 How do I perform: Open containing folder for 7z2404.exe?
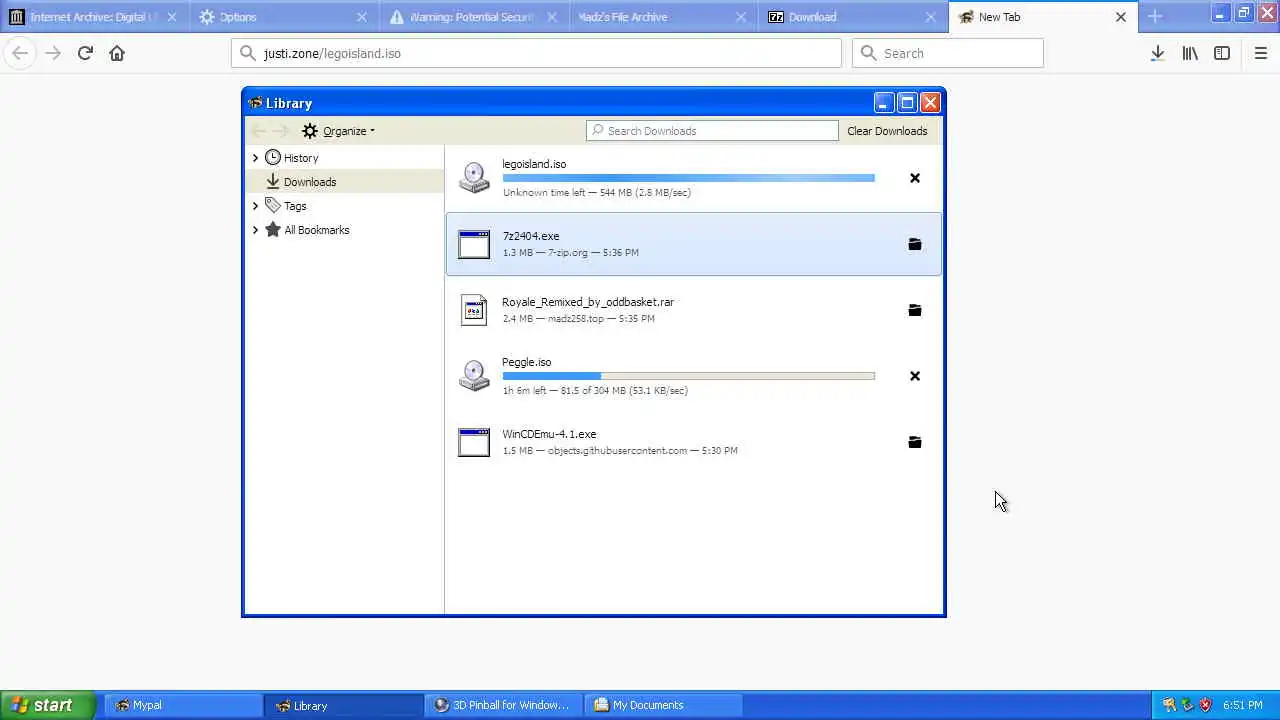[914, 244]
